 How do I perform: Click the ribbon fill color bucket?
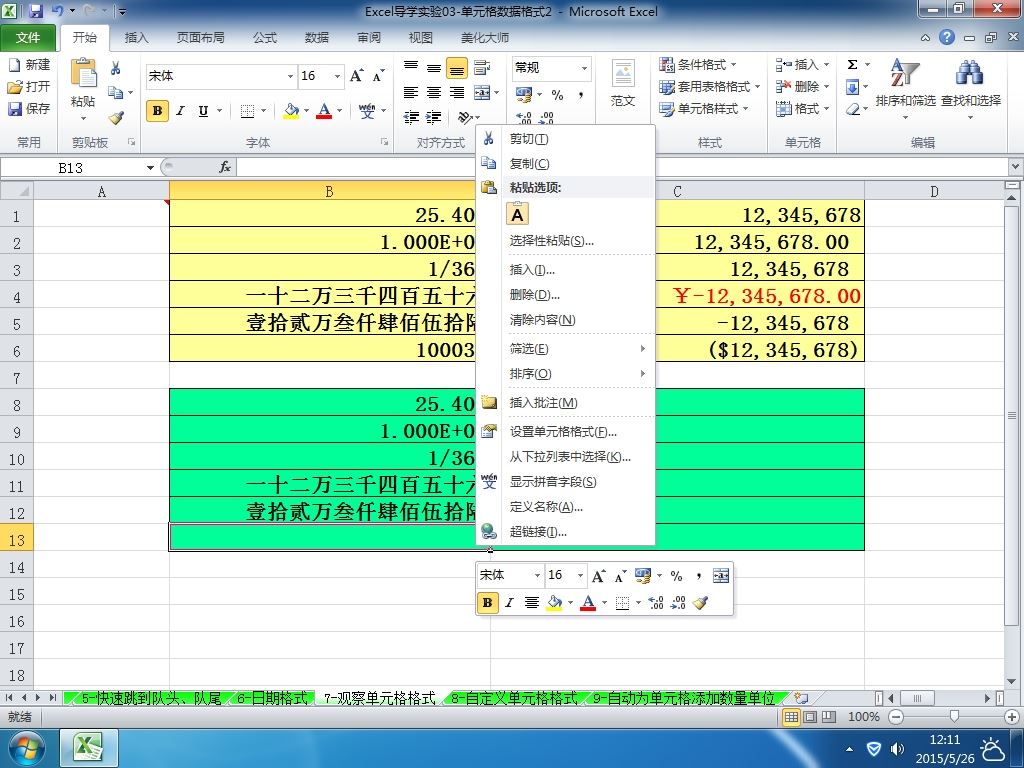tap(291, 111)
